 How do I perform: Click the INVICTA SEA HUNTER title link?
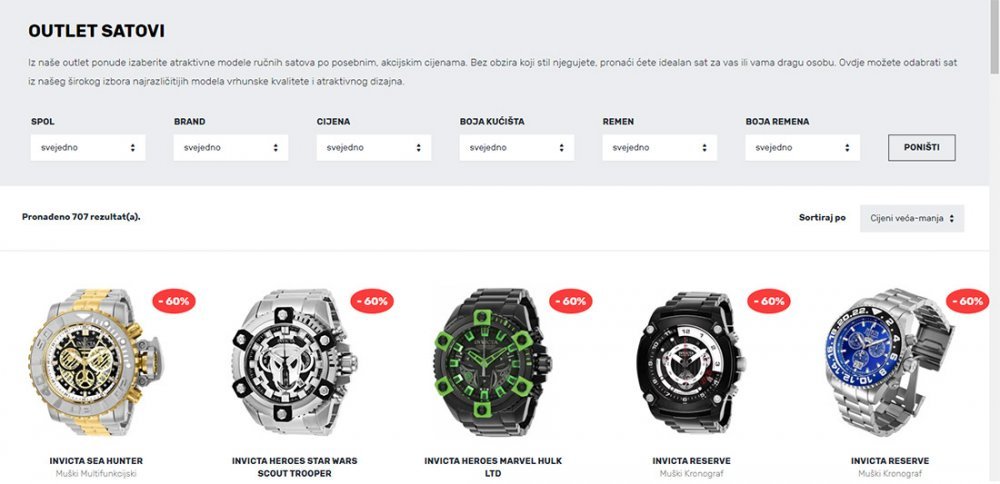pos(96,461)
